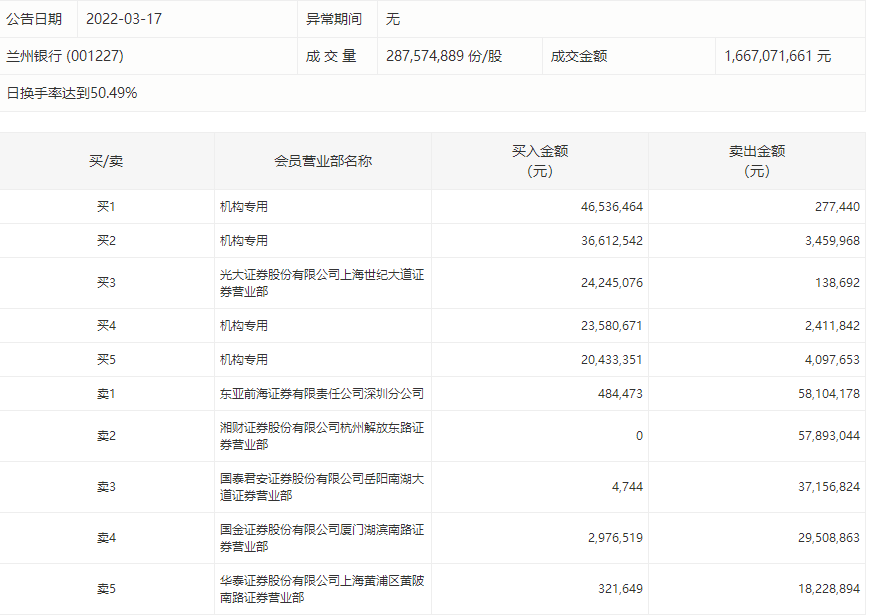
Task: Click the buy amount 46,536,464
Action: click(611, 207)
